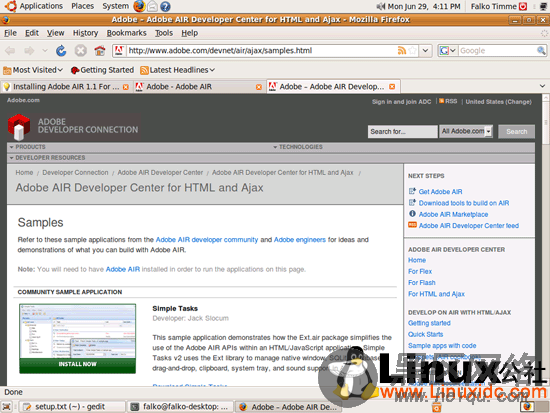Open the System menu

coord(115,6)
